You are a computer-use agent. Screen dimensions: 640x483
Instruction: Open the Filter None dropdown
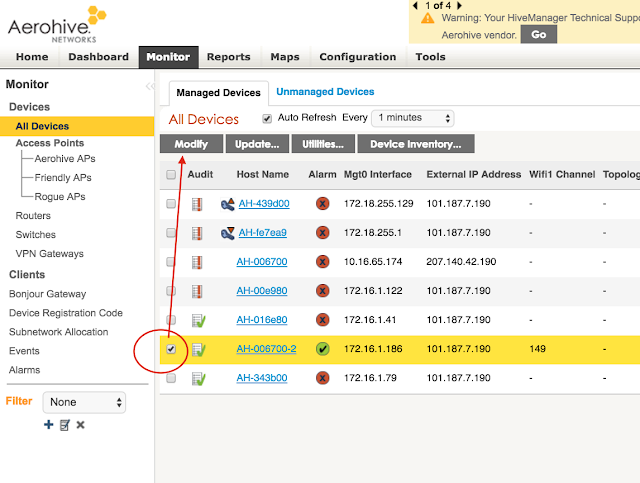tap(84, 402)
